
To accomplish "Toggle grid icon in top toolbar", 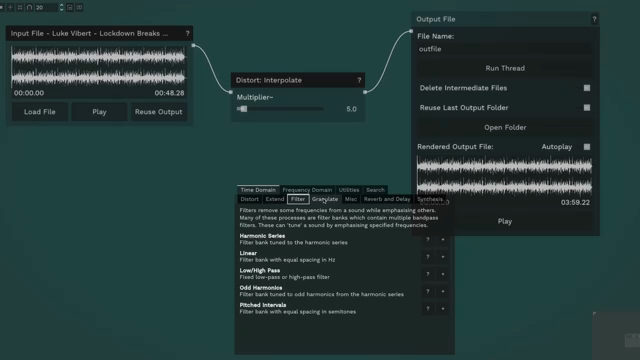I will click(20, 7).
